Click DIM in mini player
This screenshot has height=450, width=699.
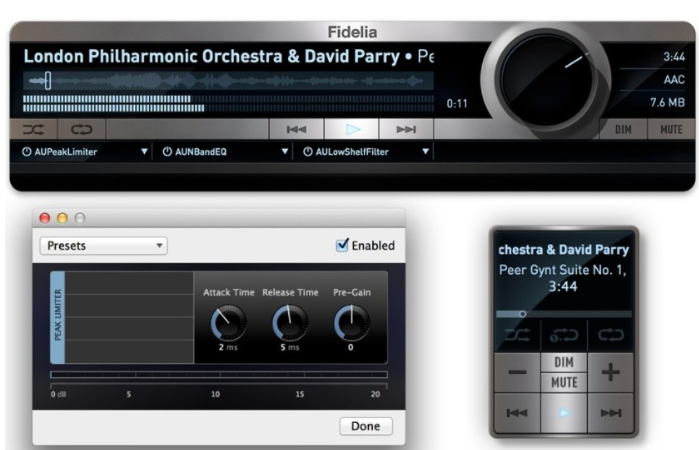pos(564,362)
